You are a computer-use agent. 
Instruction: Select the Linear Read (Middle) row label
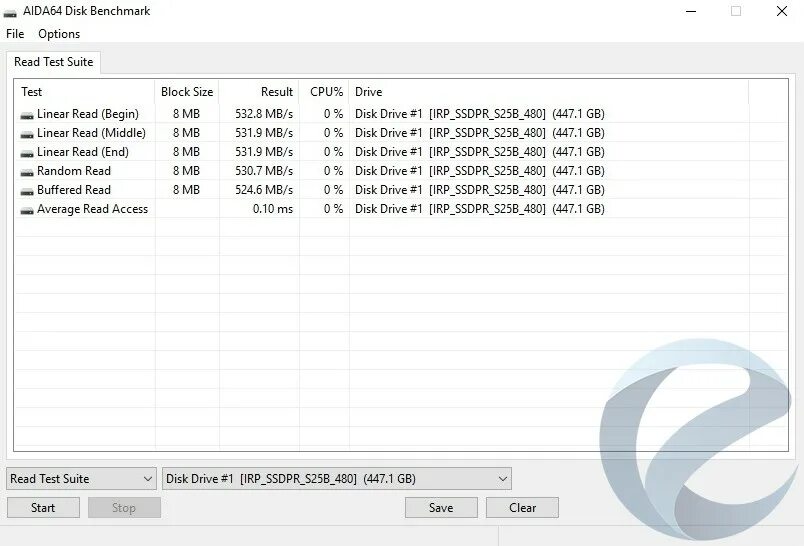click(x=91, y=133)
